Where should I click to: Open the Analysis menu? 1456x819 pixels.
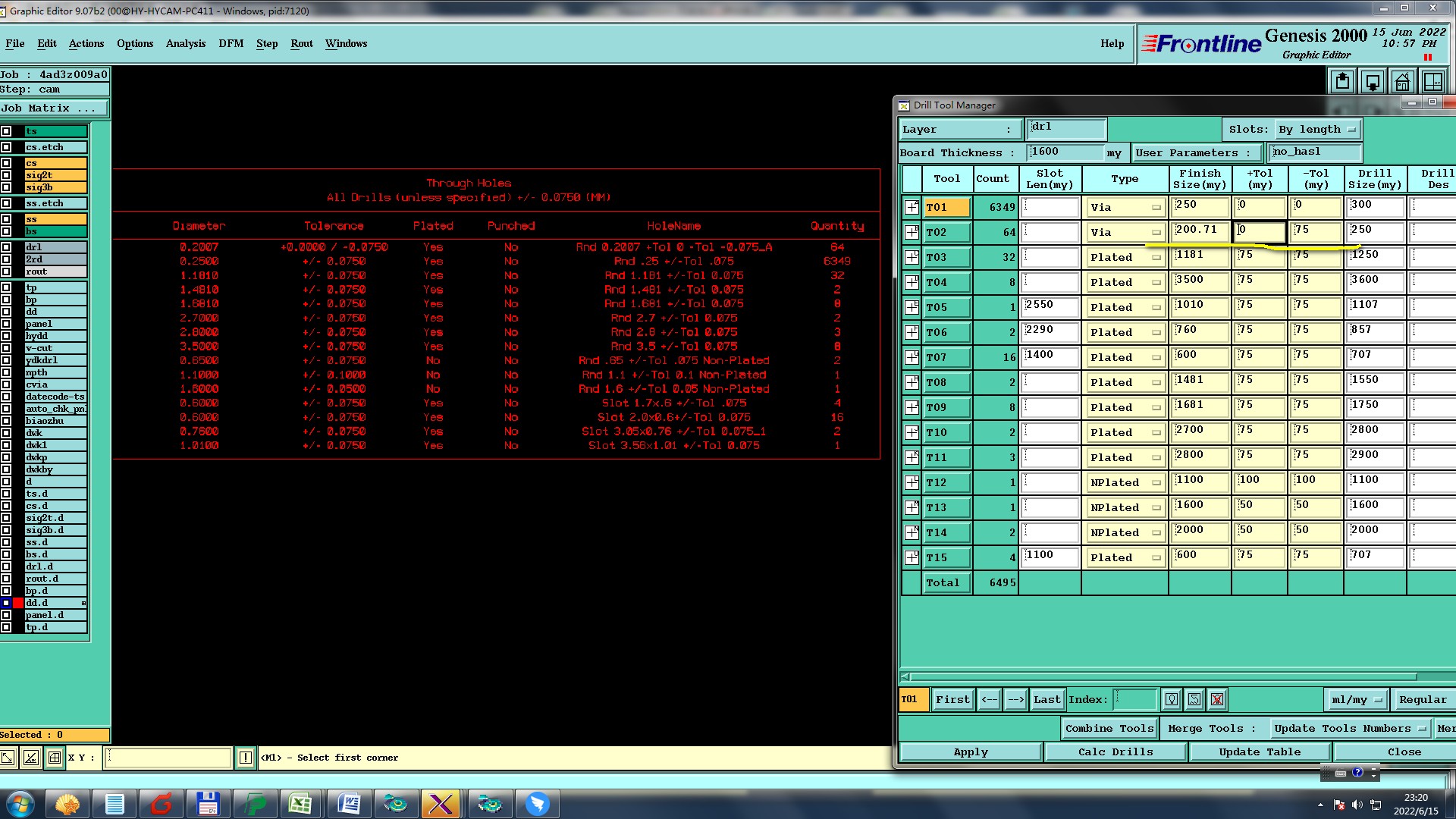click(186, 43)
